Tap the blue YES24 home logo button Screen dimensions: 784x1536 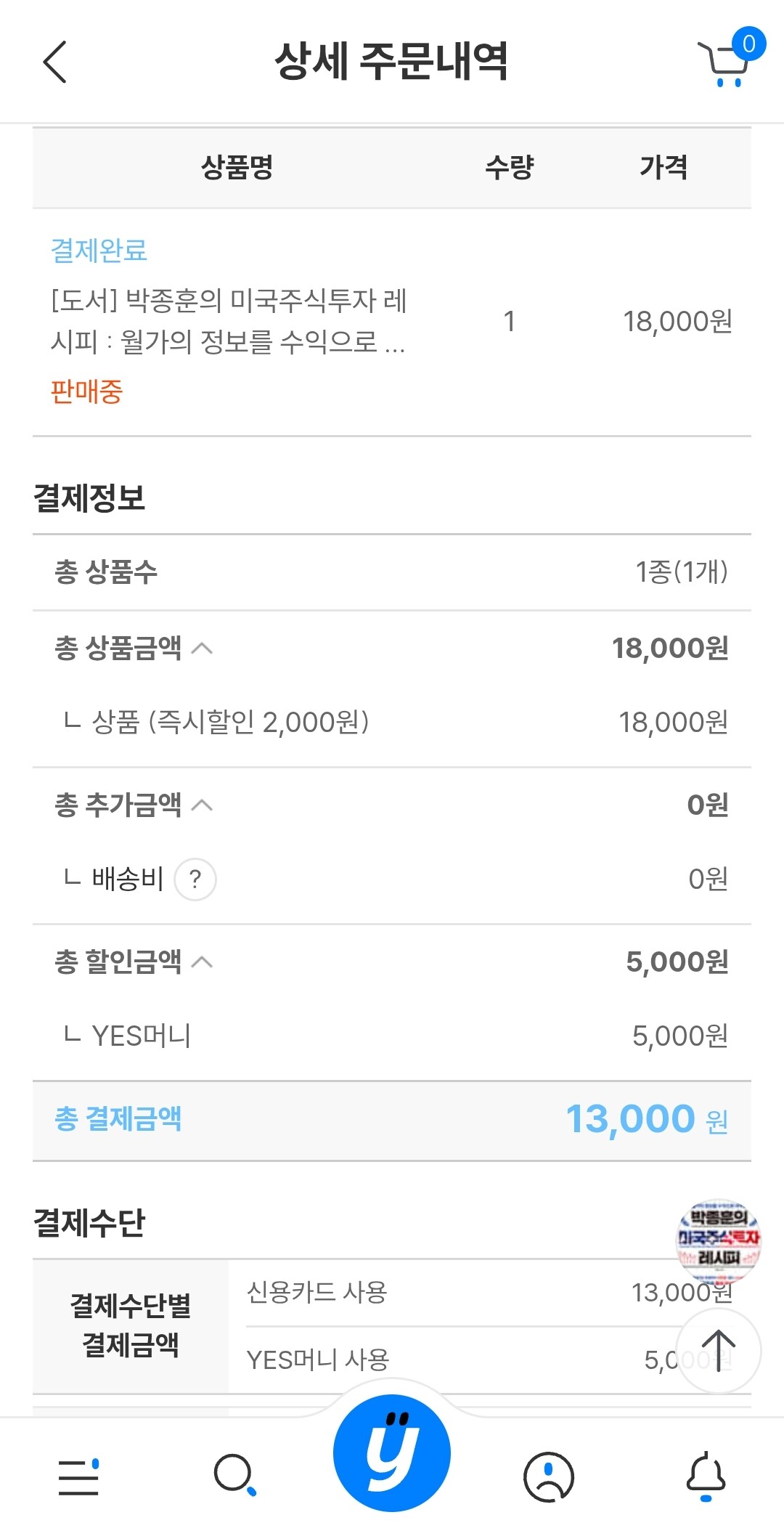392,1452
